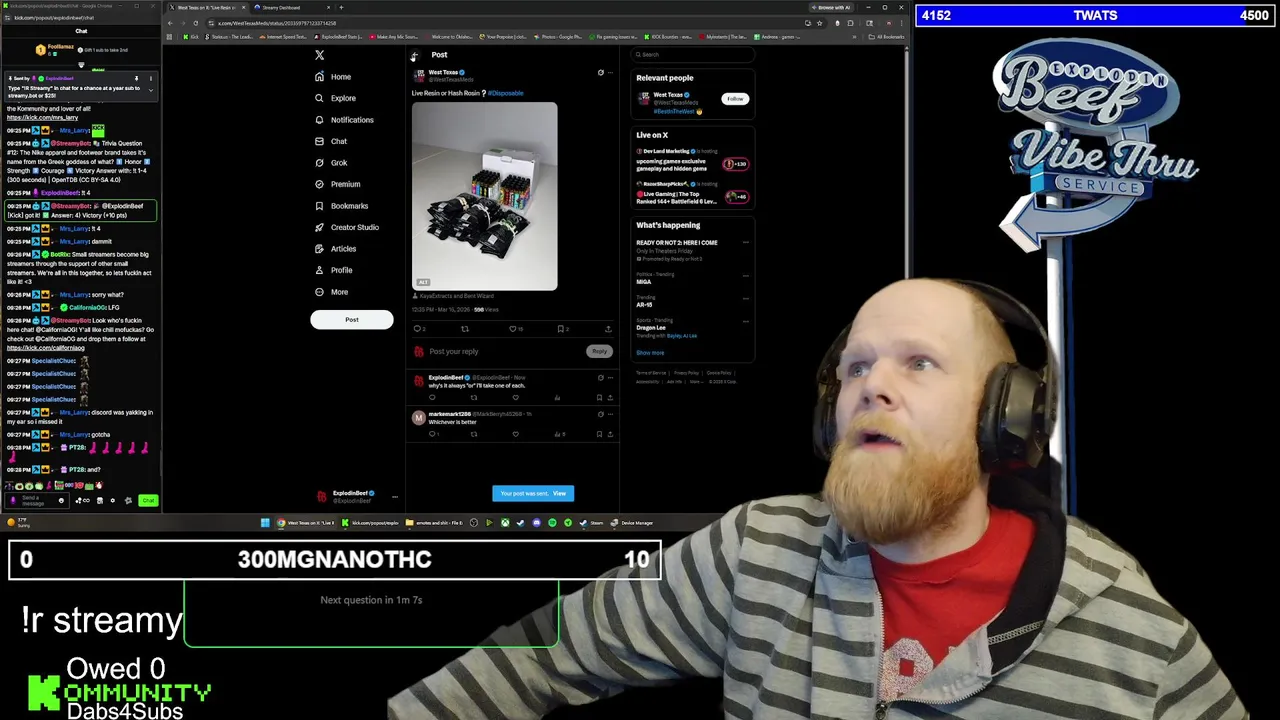Open Discord from the taskbar
Viewport: 1280px width, 720px height.
(536, 523)
